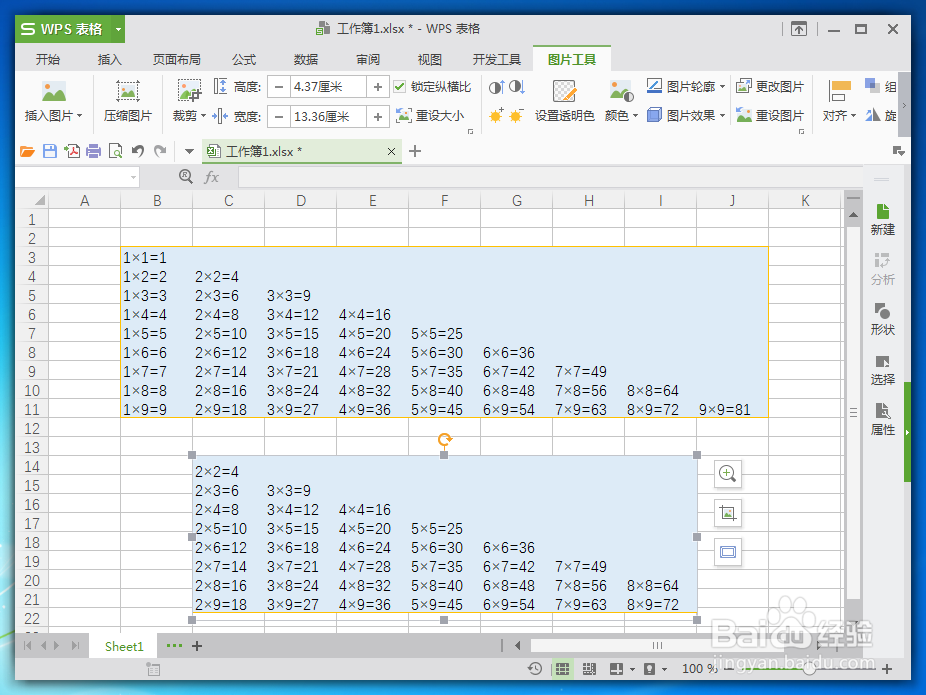The width and height of the screenshot is (926, 695).
Task: Open the 公式 (Formulas) tab
Action: pyautogui.click(x=244, y=59)
